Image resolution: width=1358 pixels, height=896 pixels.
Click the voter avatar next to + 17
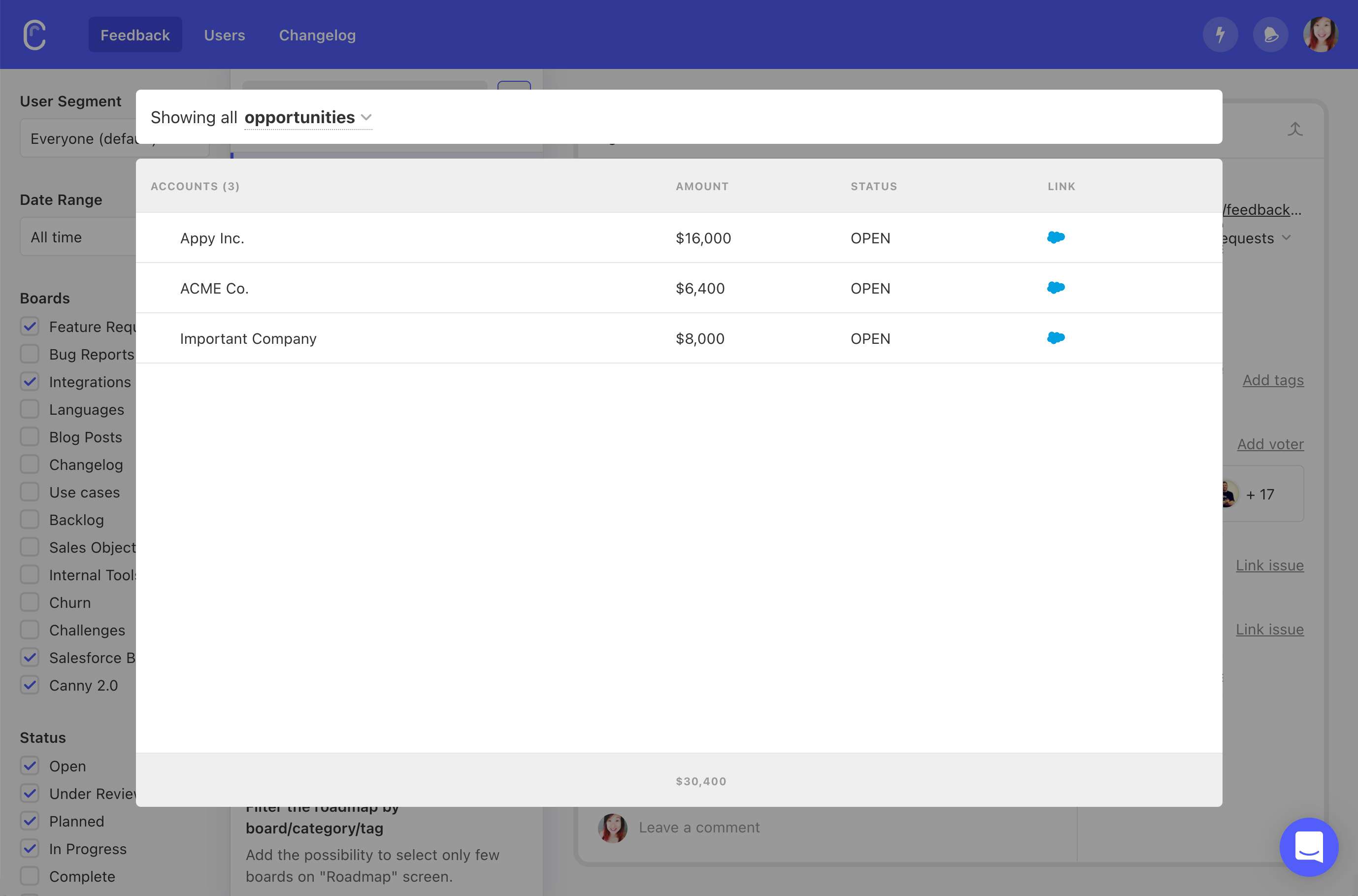[1230, 494]
